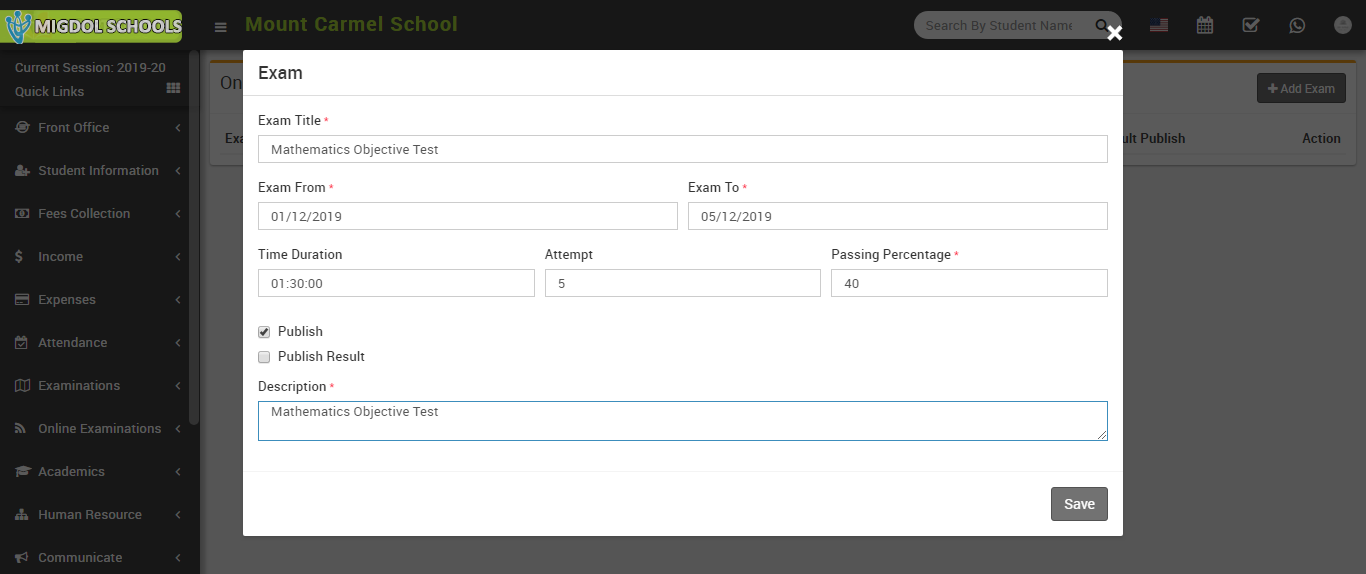Open the task checklist icon in top bar
This screenshot has height=574, width=1366.
pyautogui.click(x=1251, y=26)
